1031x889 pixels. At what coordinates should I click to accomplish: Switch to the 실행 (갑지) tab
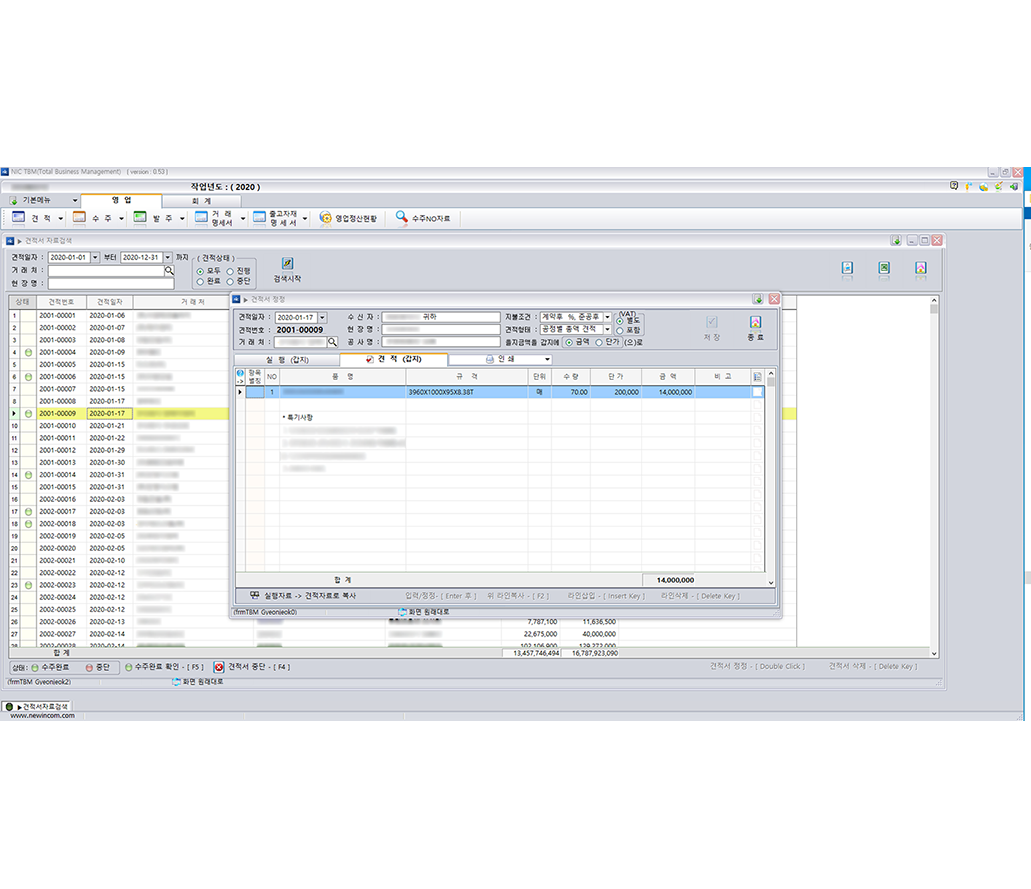coord(287,359)
